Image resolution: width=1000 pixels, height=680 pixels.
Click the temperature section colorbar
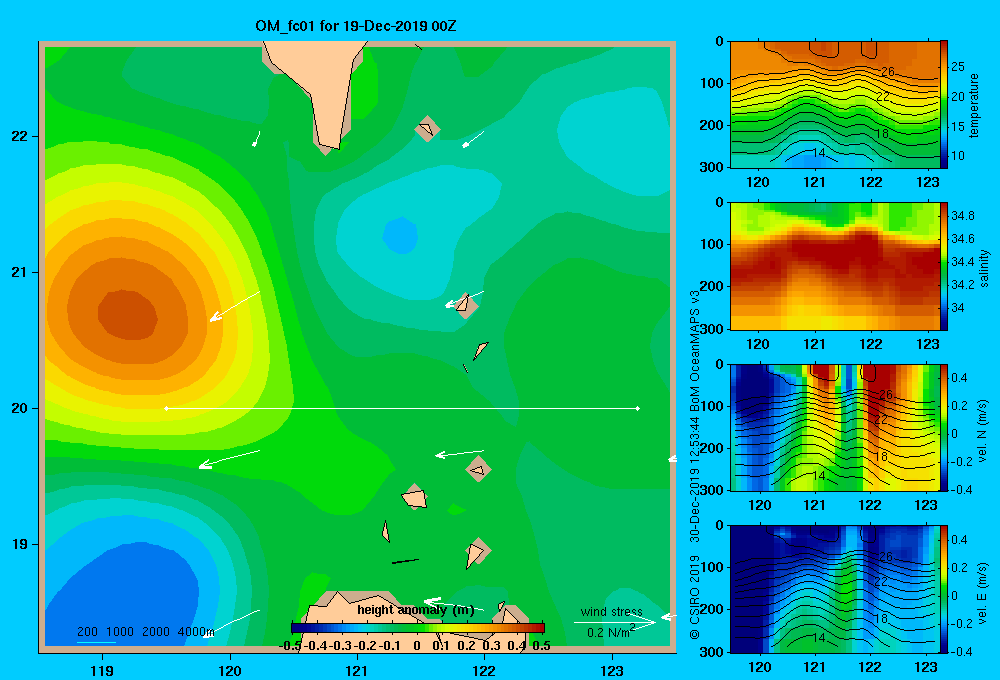[x=944, y=105]
